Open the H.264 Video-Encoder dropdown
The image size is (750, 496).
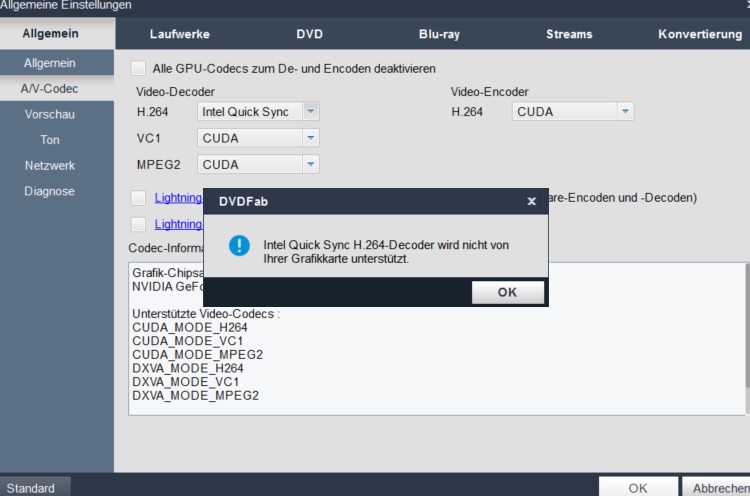(x=573, y=111)
